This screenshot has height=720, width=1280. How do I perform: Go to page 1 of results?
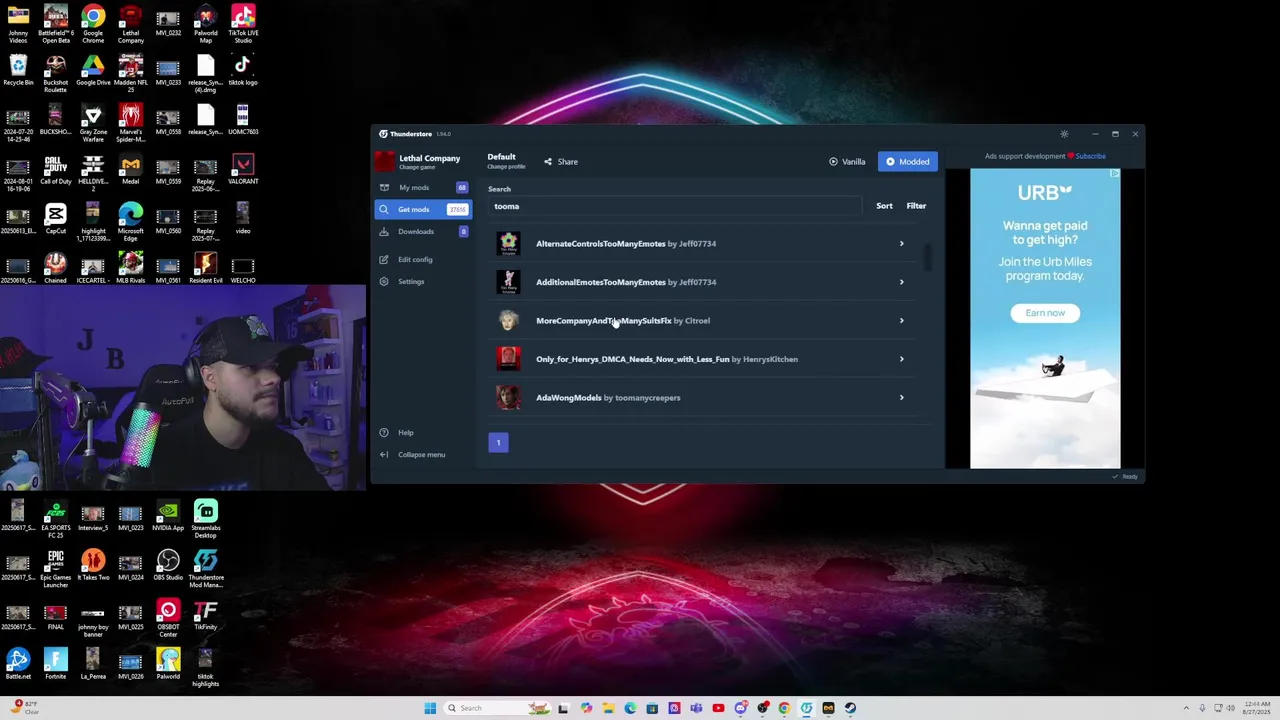coord(498,442)
